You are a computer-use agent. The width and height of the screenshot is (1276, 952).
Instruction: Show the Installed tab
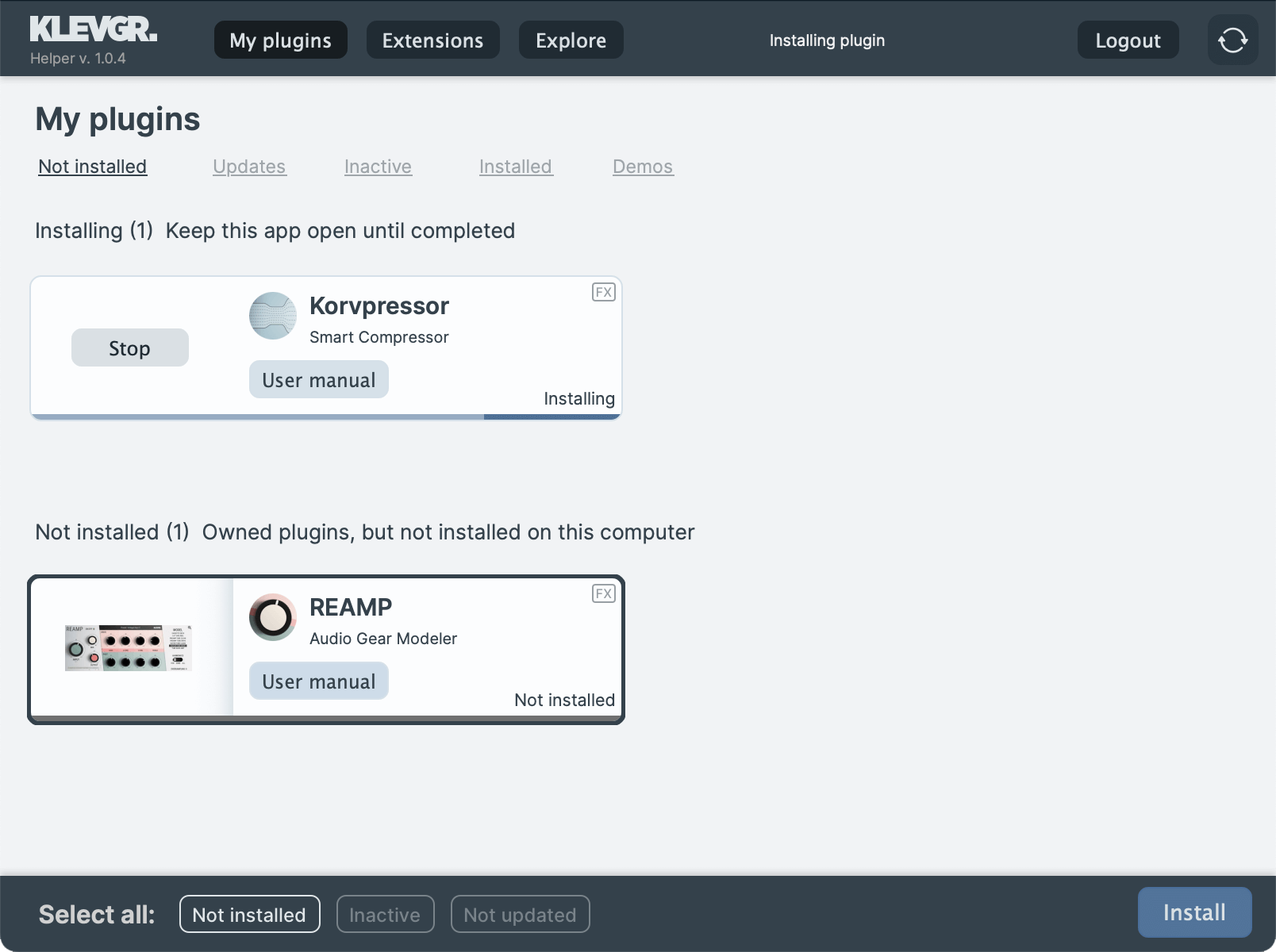coord(516,167)
